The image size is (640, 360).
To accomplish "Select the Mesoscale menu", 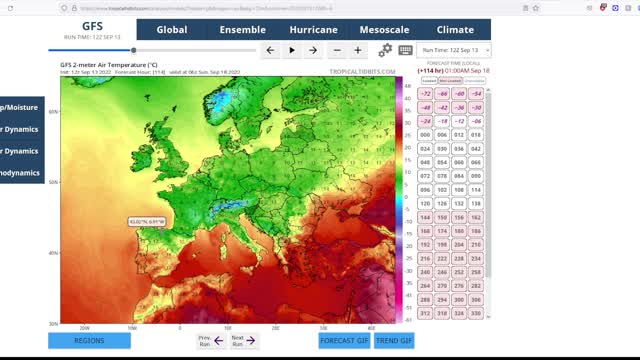I will (x=384, y=29).
